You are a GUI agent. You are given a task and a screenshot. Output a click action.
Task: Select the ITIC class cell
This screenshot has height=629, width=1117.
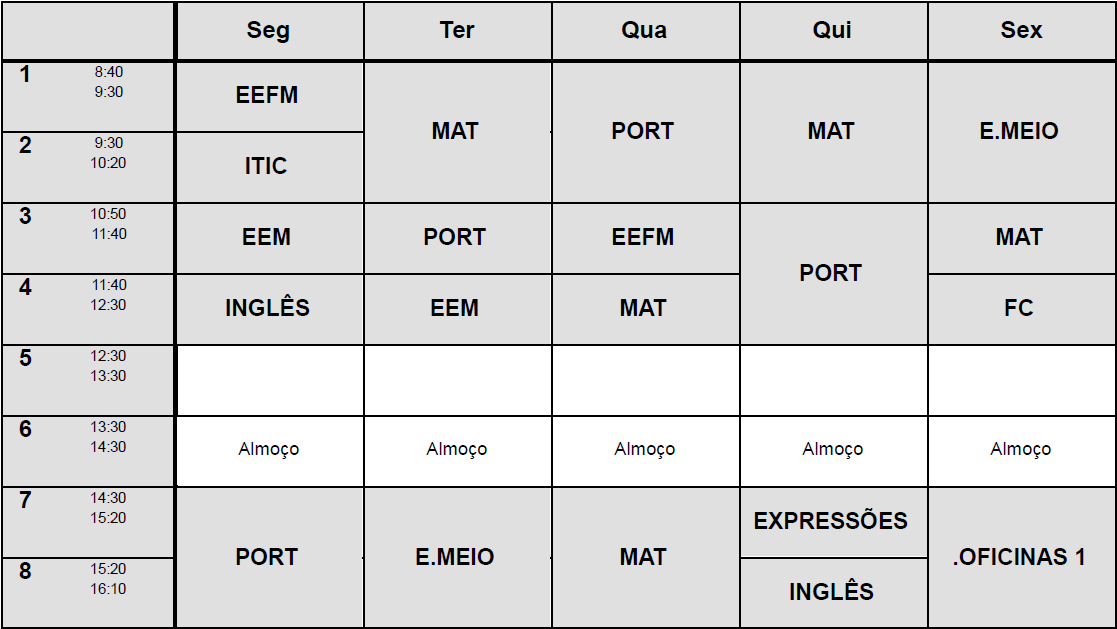click(266, 167)
